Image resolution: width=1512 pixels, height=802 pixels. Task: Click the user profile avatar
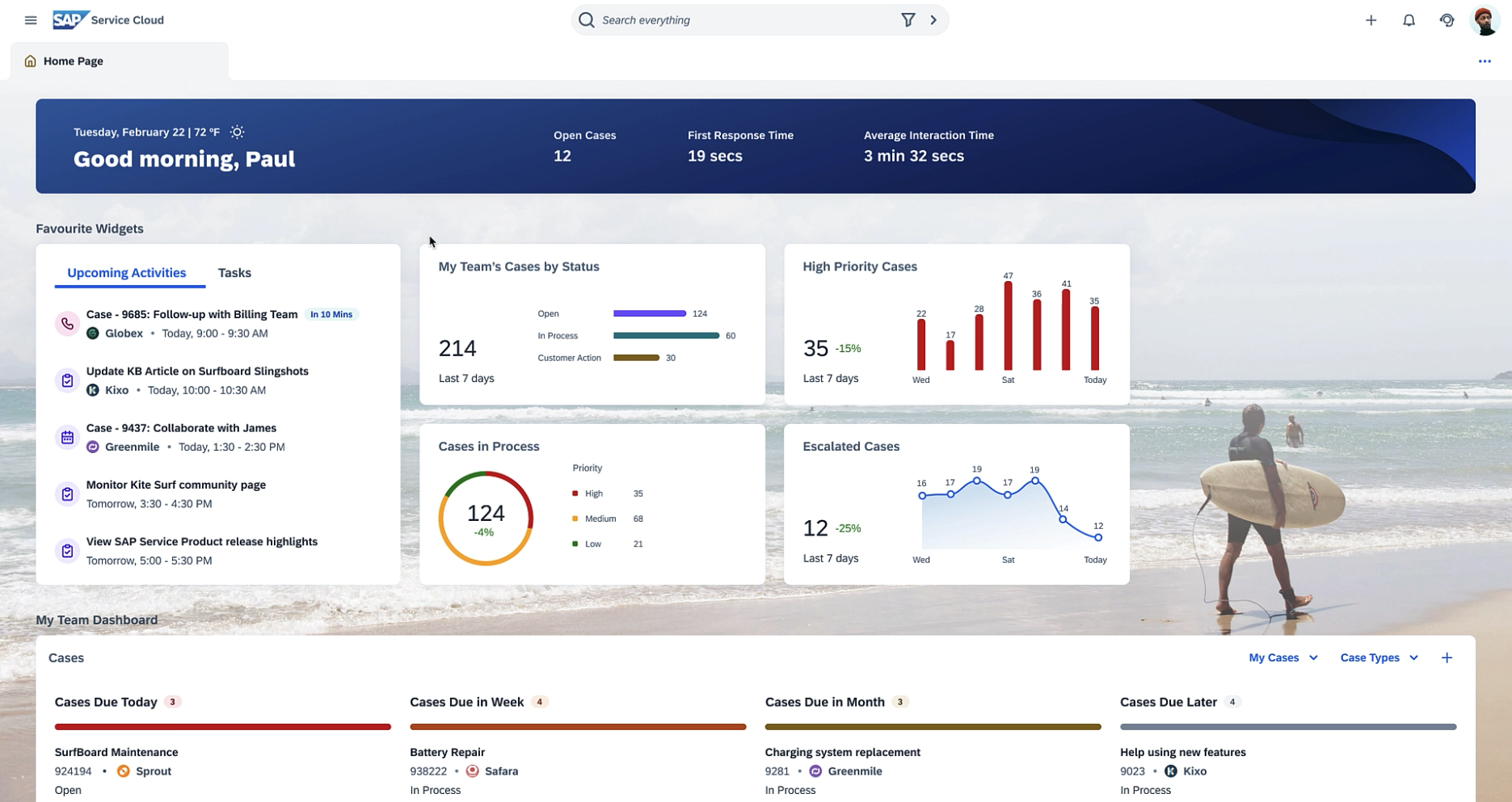click(1485, 20)
